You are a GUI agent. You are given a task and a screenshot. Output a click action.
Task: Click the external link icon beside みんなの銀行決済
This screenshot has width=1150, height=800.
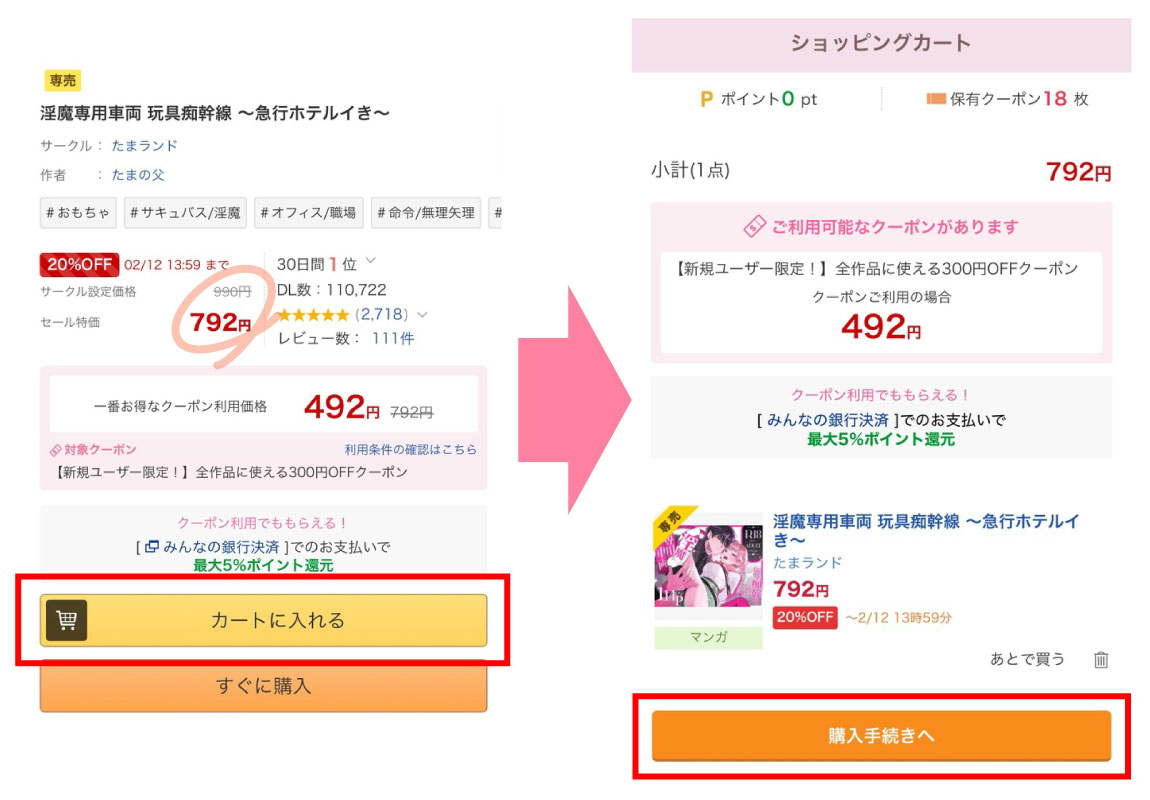pos(152,547)
